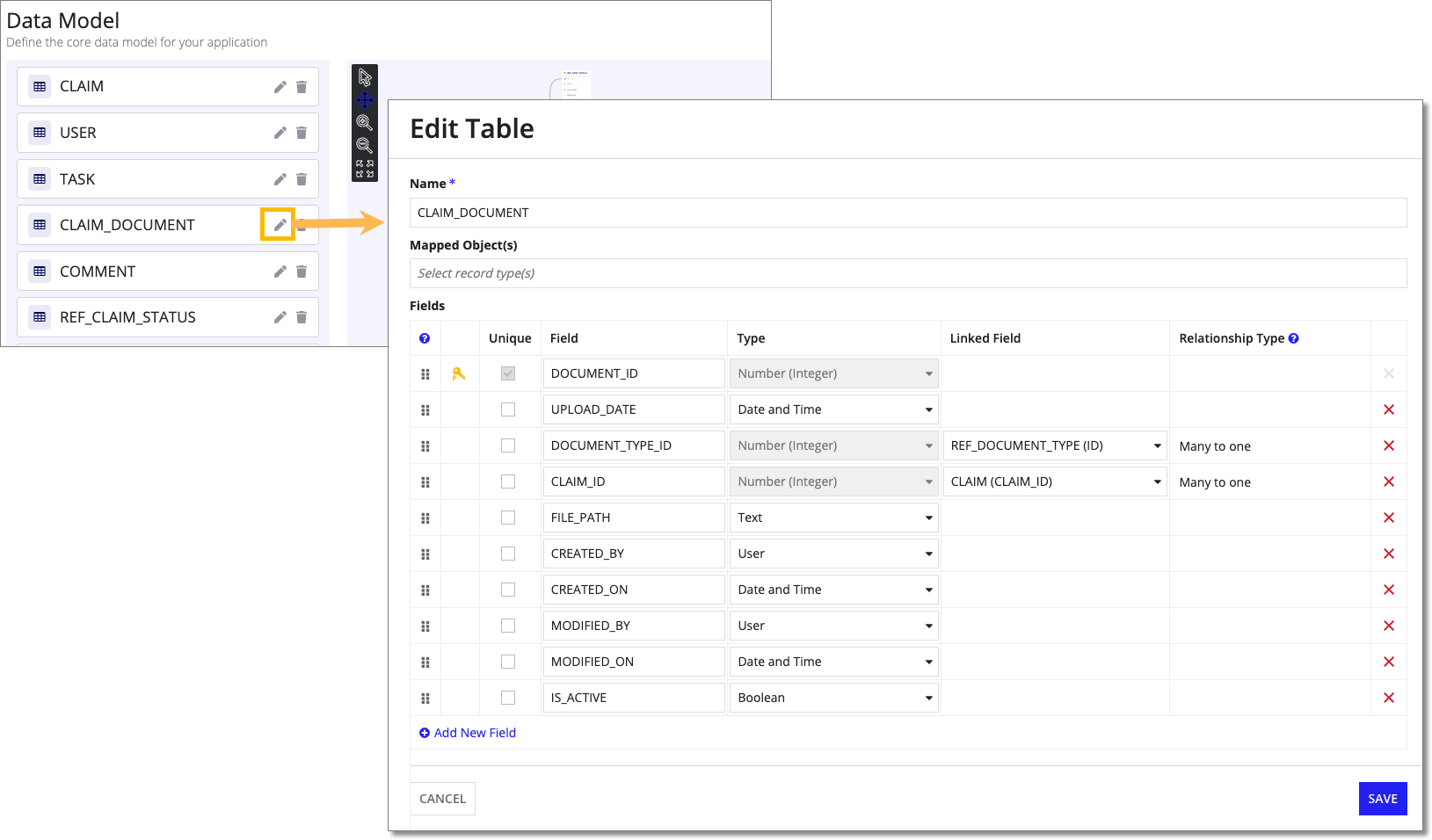This screenshot has width=1432, height=840.
Task: Expand Type dropdown for CREATED_ON
Action: click(x=834, y=590)
